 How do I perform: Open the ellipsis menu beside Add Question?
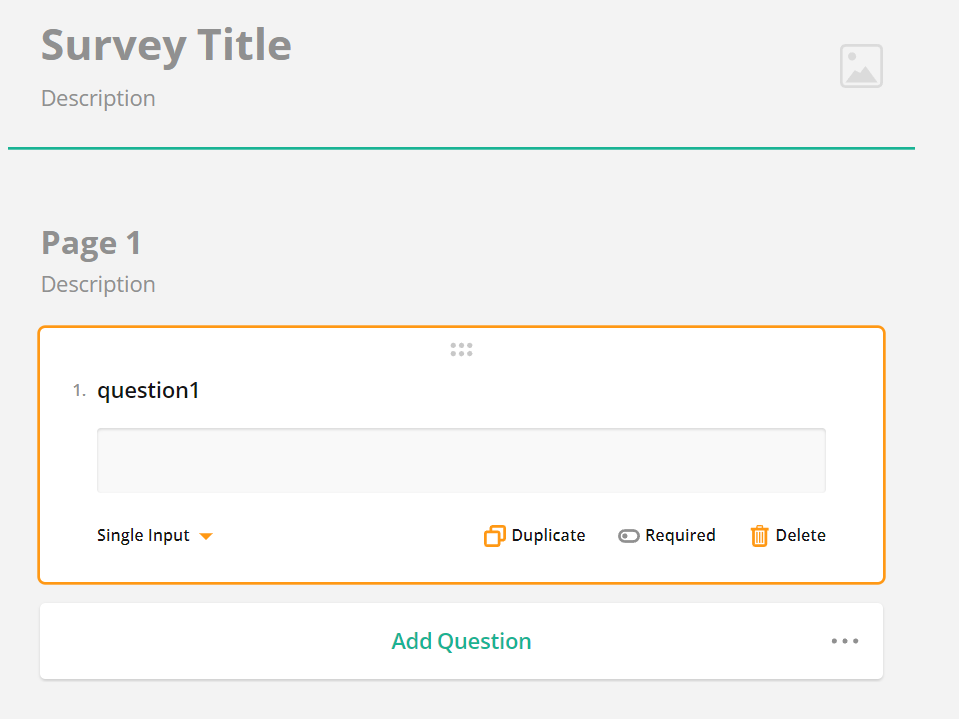(x=845, y=641)
